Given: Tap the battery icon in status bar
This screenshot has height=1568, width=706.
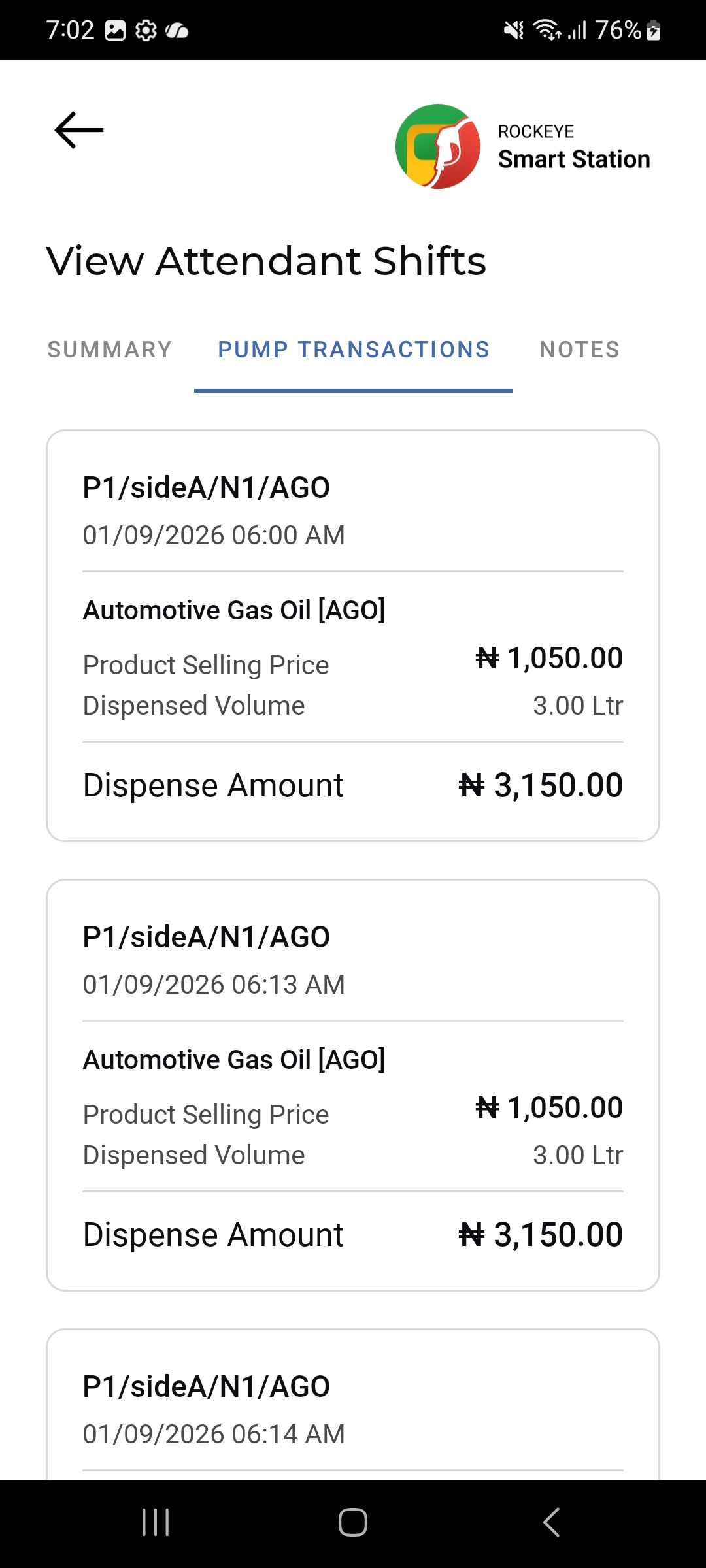Looking at the screenshot, I should tap(653, 30).
